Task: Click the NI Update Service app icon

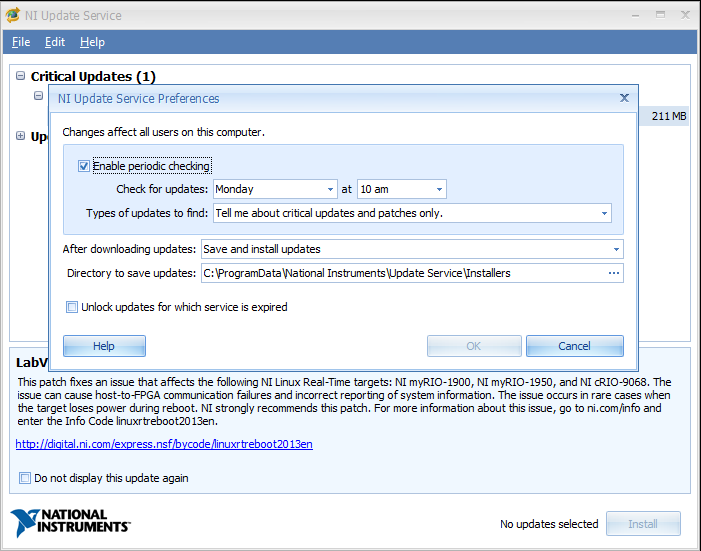Action: [13, 15]
